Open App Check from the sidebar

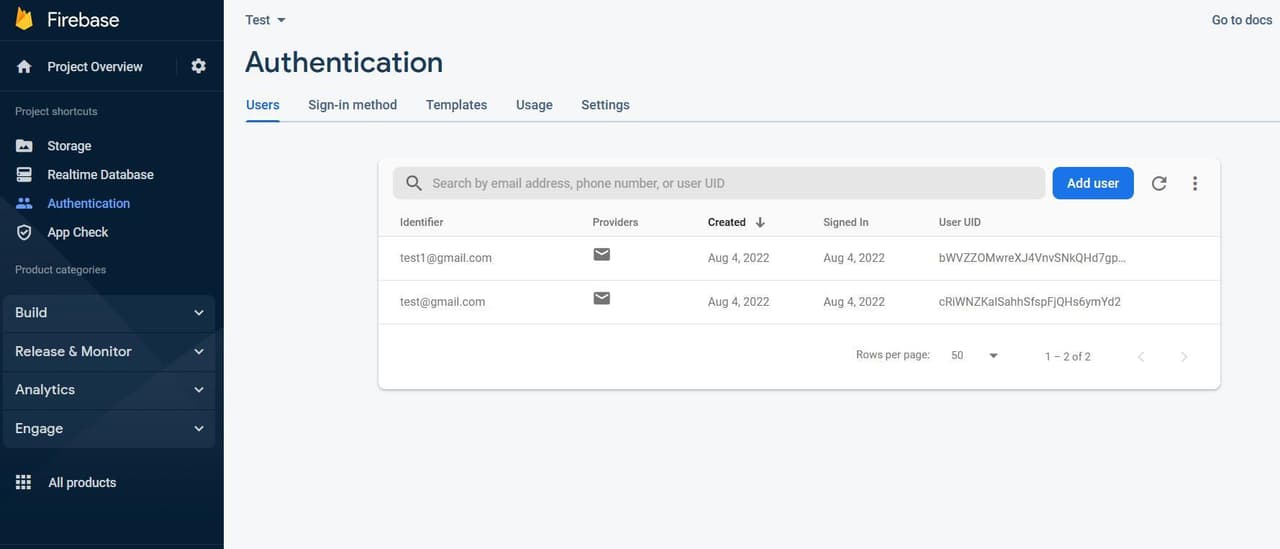(78, 232)
